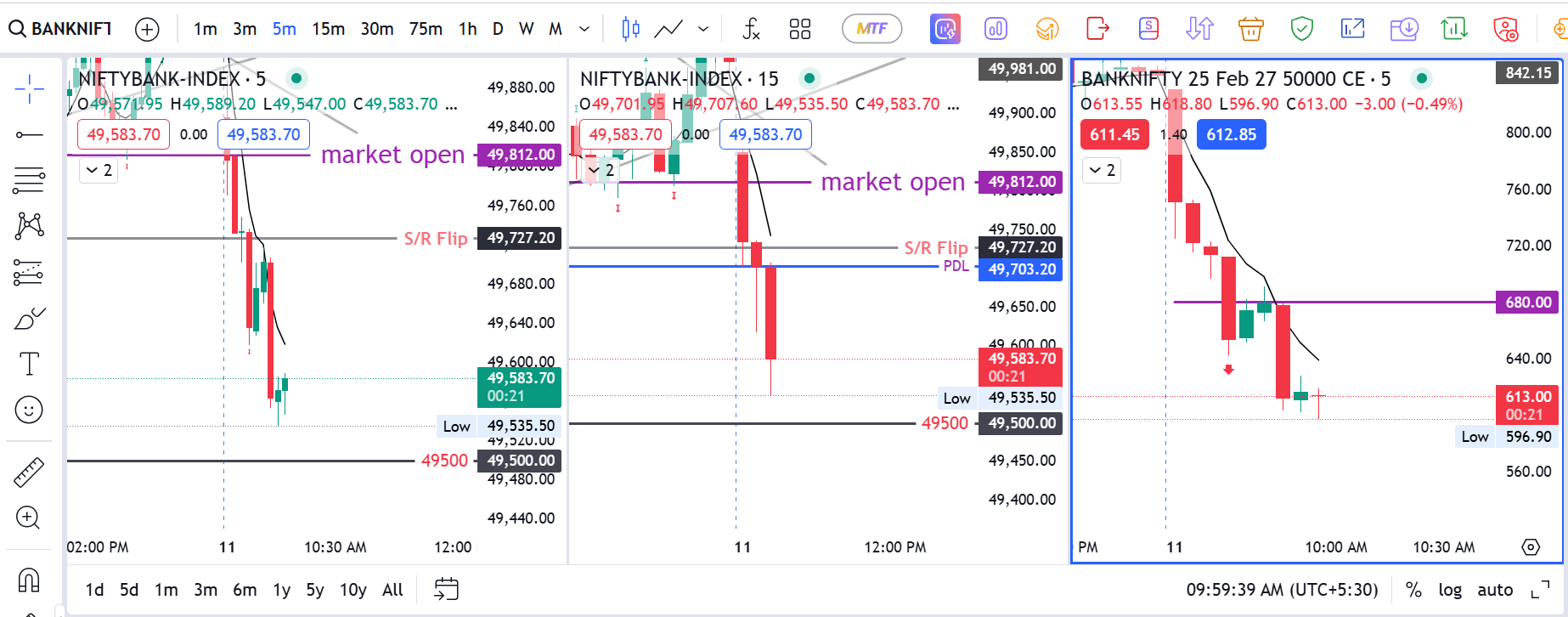The width and height of the screenshot is (1568, 617).
Task: Click the purple download folder icon
Action: pyautogui.click(x=1404, y=29)
